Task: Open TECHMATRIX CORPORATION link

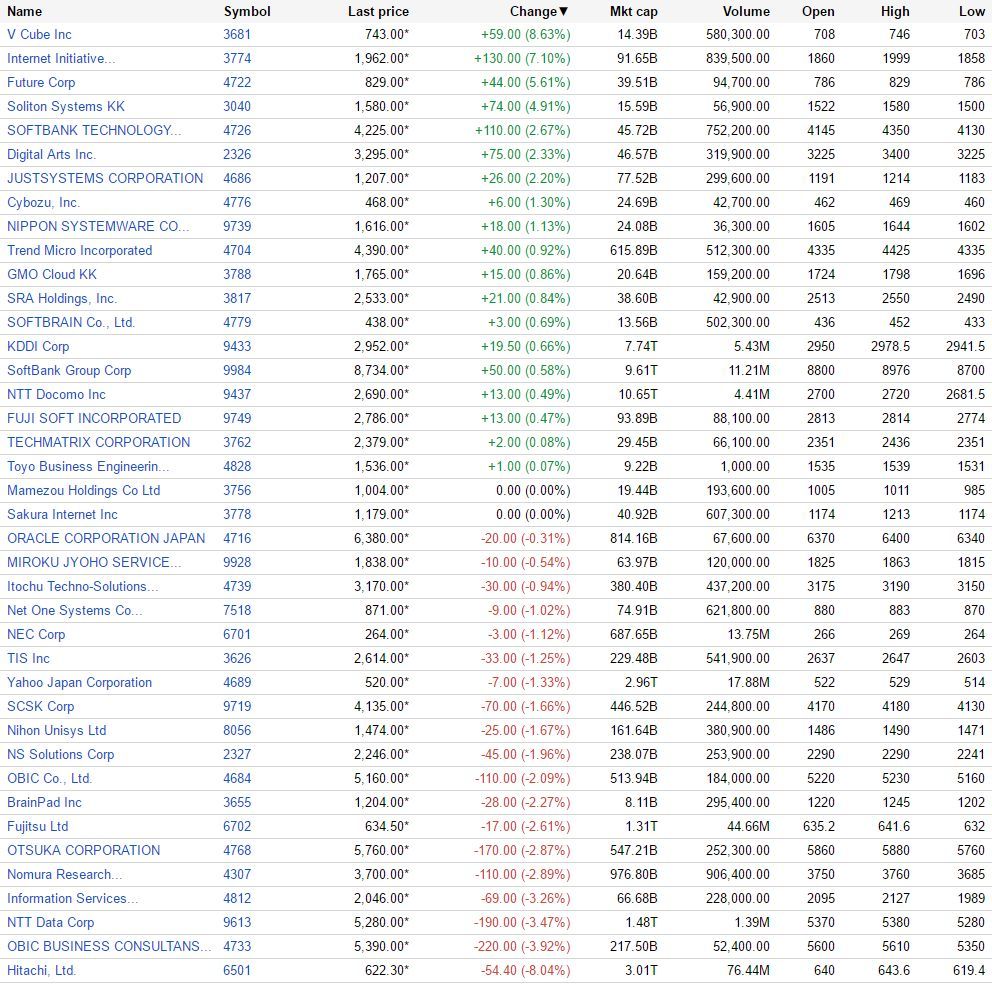Action: click(99, 444)
